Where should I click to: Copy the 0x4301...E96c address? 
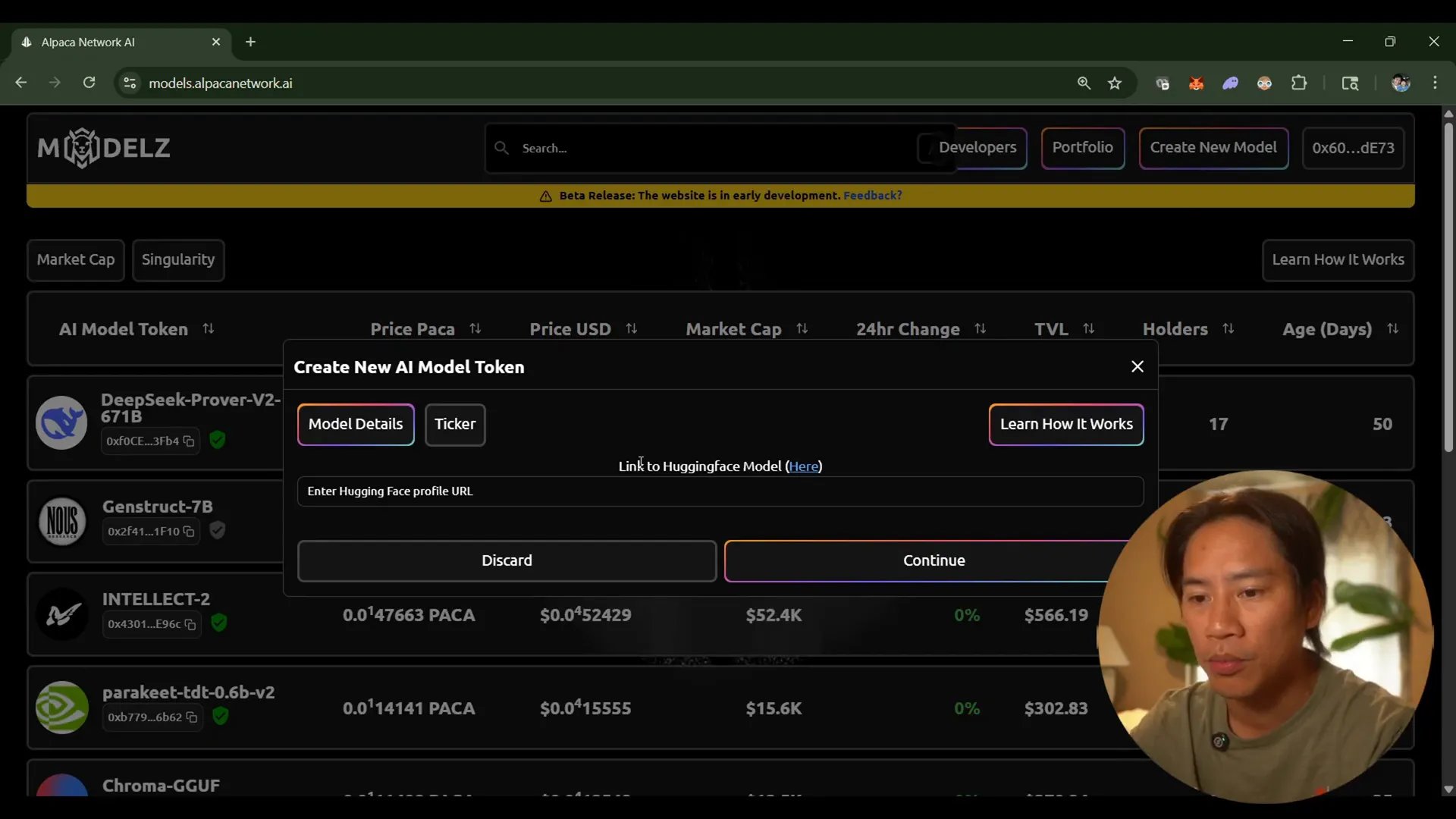(190, 625)
